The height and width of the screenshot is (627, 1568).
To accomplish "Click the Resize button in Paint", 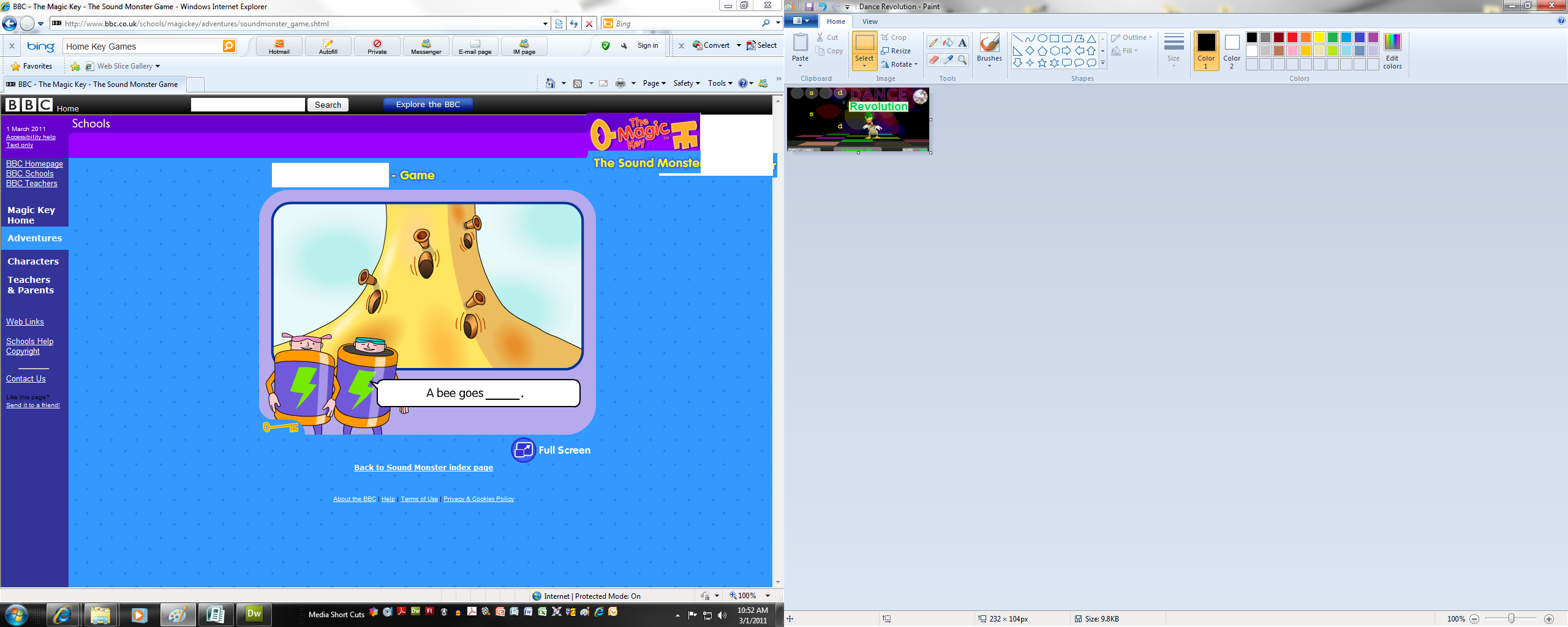I will (x=896, y=51).
